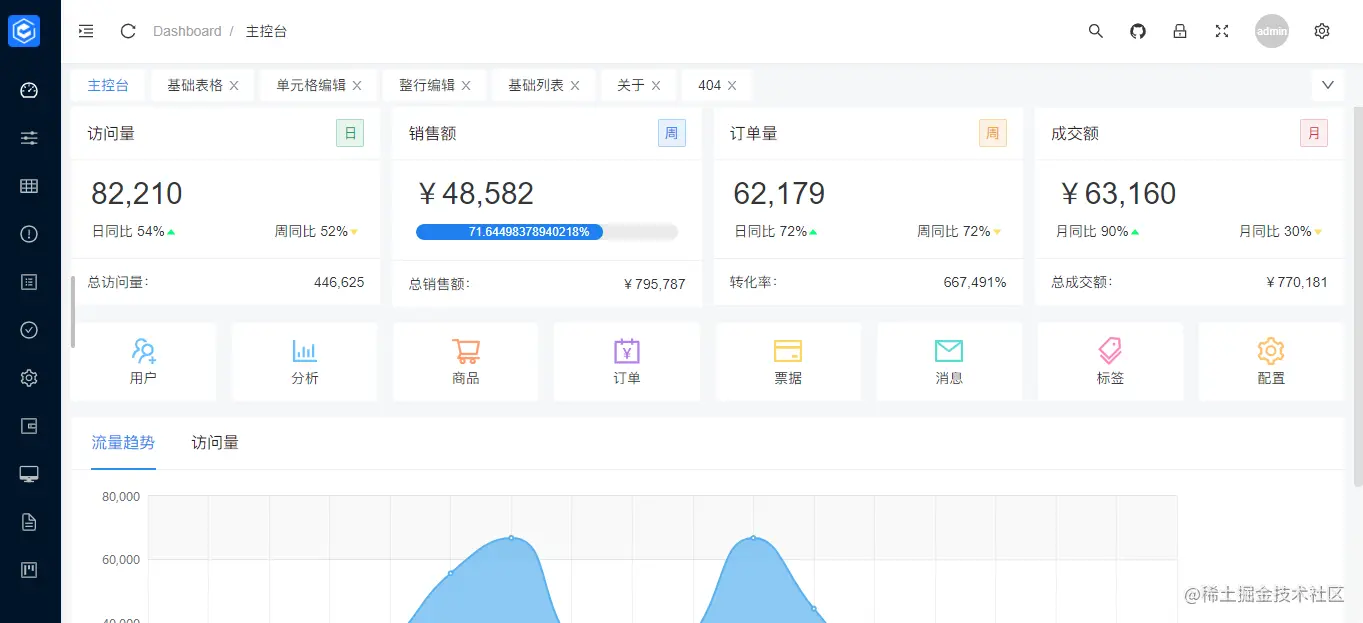The image size is (1363, 623).
Task: Expand the tab bar dropdown chevron
Action: click(1328, 85)
